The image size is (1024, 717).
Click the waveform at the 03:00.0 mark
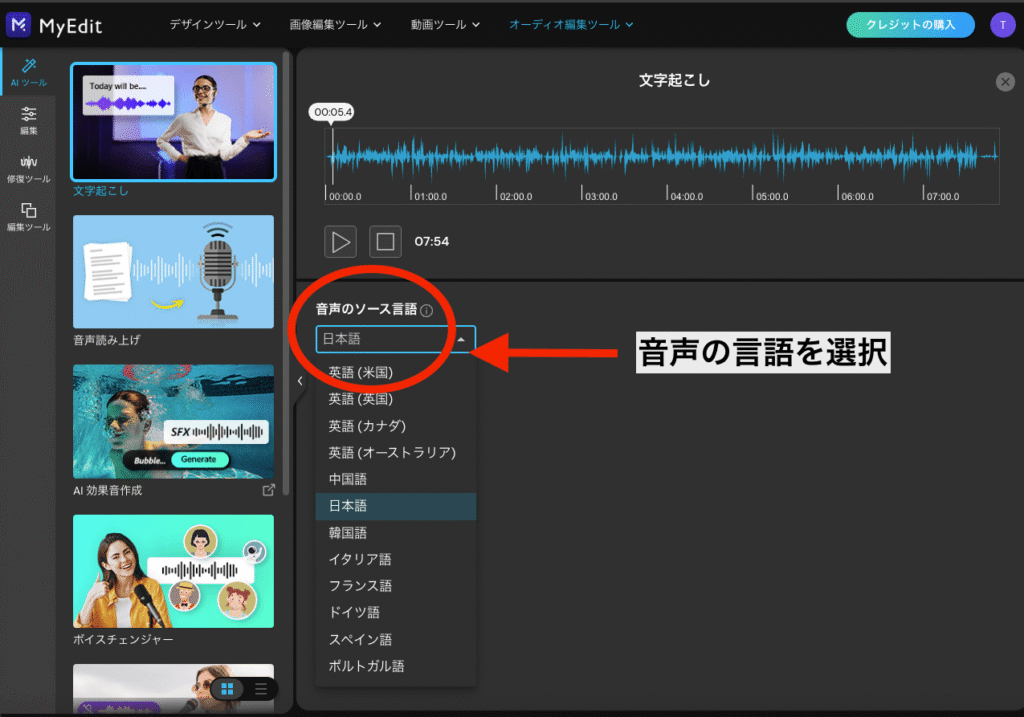click(582, 157)
